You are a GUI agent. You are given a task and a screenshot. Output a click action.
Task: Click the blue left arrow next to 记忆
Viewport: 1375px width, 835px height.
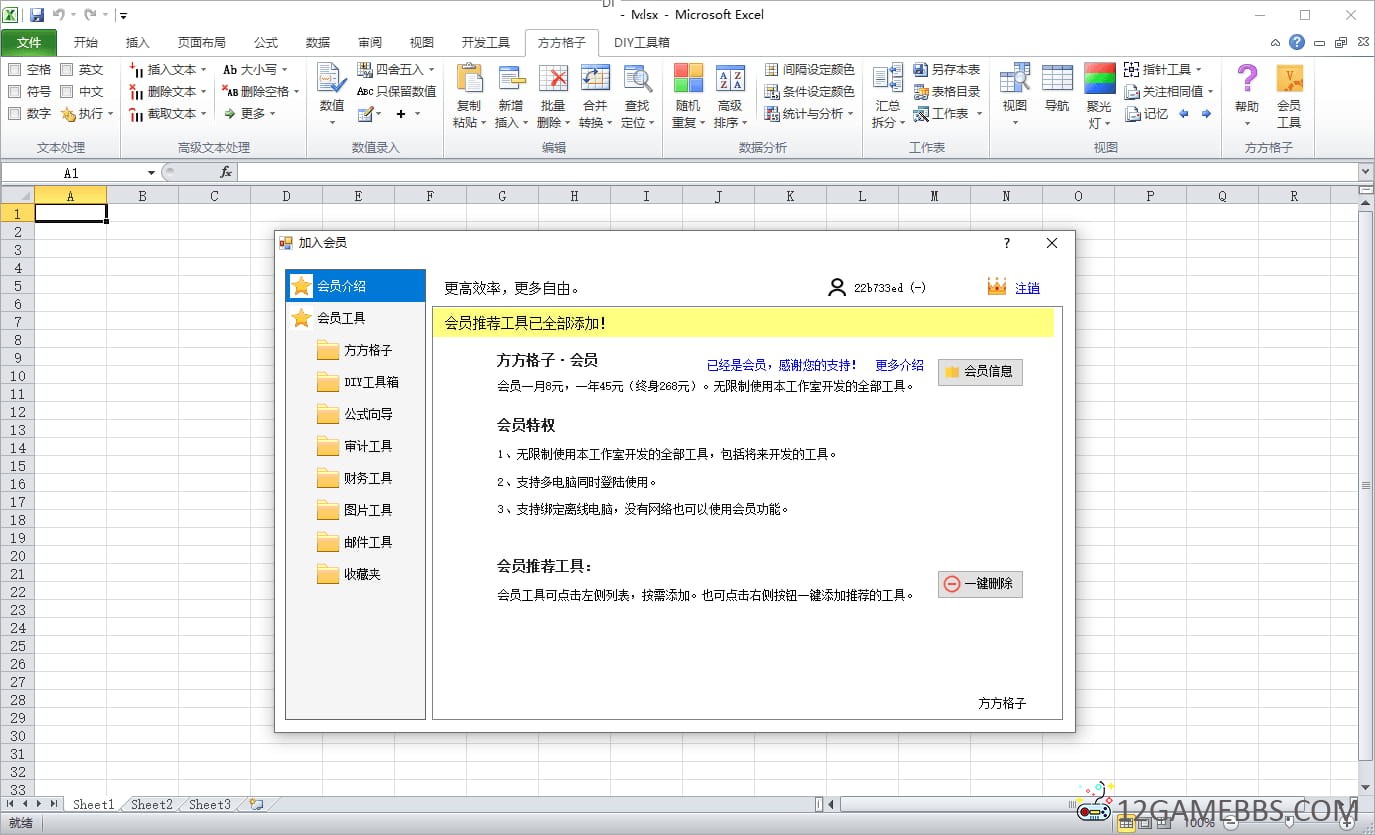point(1184,114)
